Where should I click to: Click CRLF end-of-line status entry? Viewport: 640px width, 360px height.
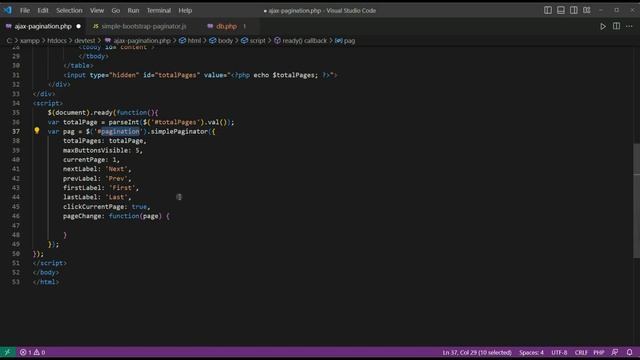(x=581, y=352)
